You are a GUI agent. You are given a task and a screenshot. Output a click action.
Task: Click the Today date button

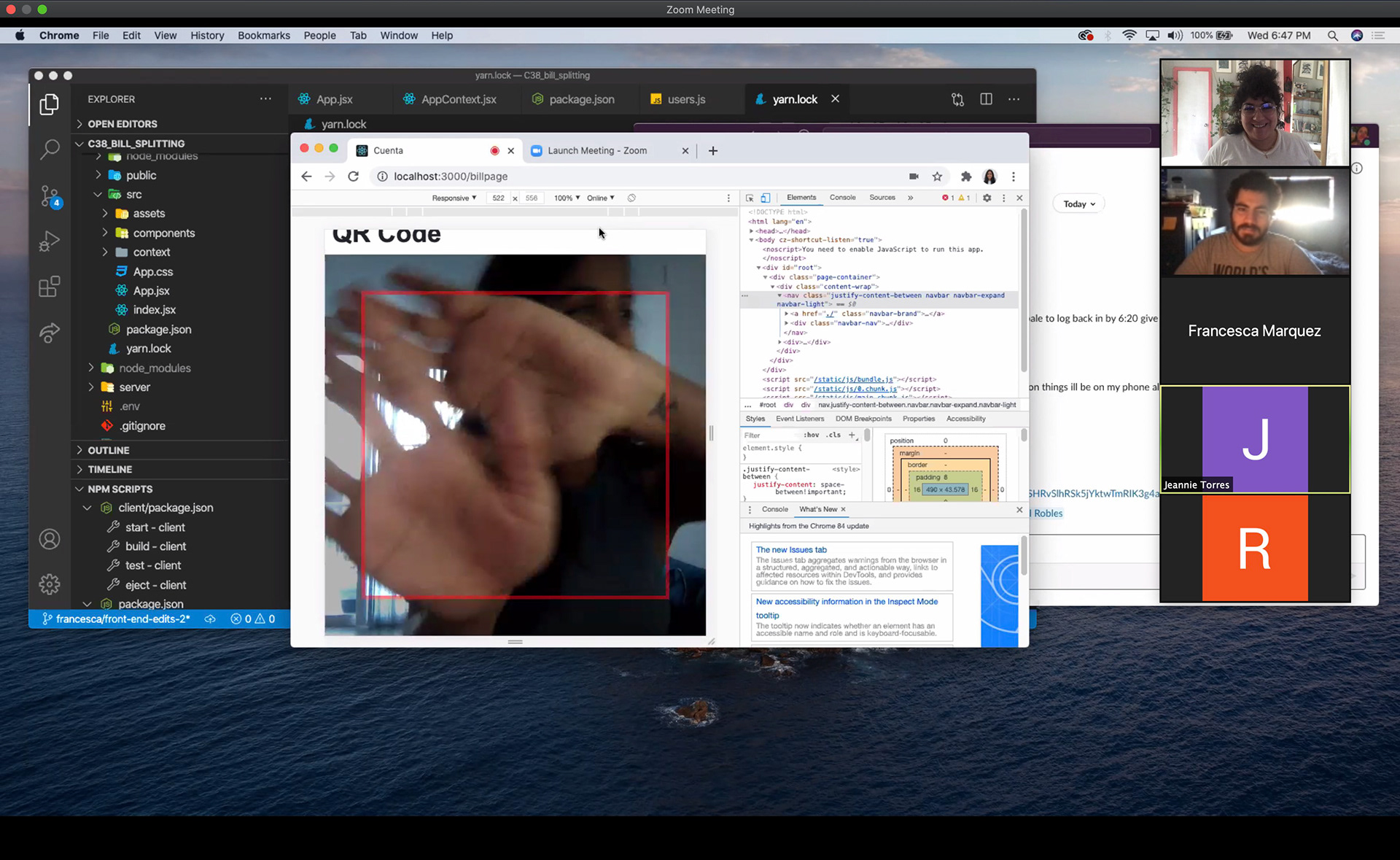[1078, 204]
